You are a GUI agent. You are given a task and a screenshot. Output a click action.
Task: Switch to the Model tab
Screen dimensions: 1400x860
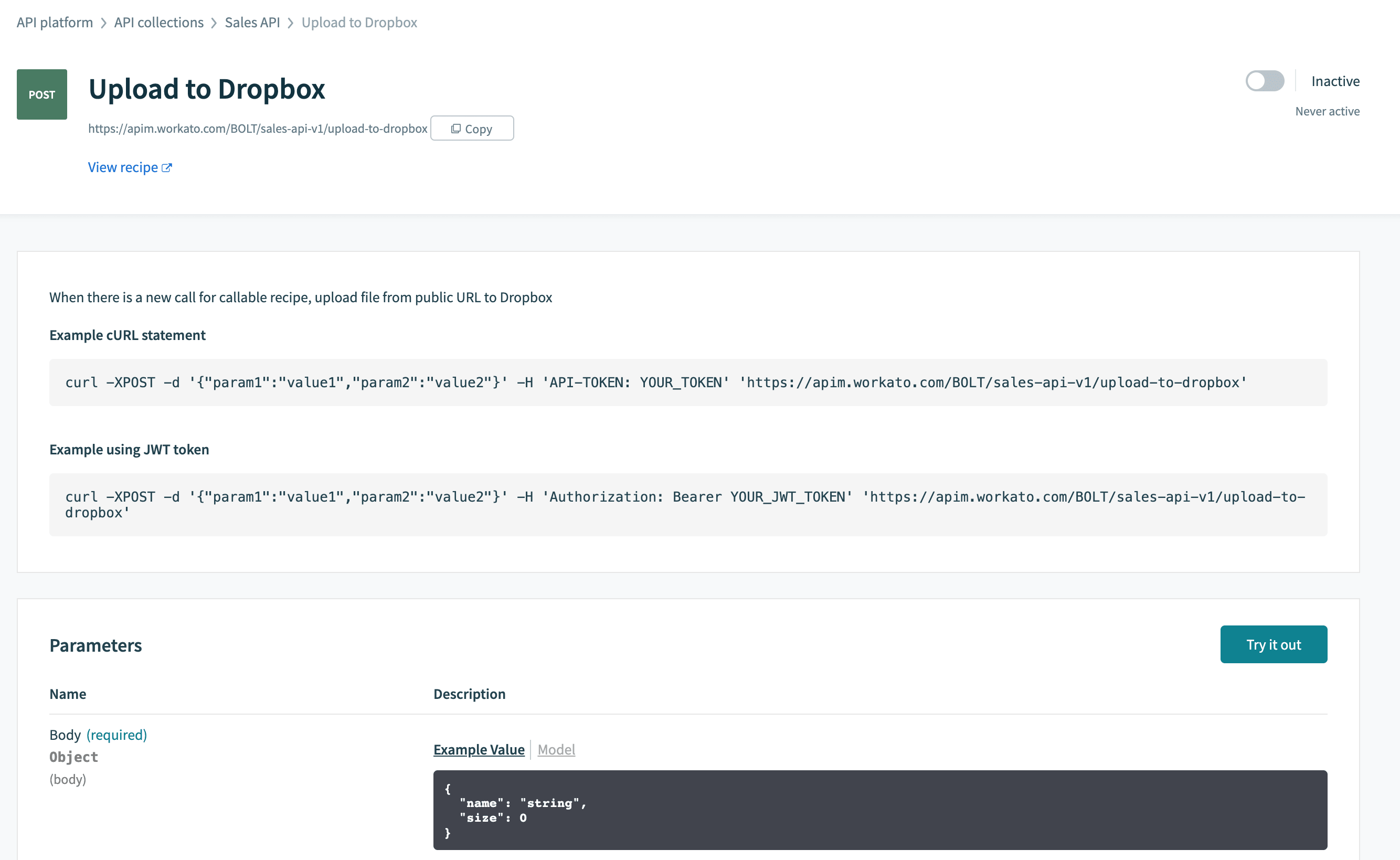point(556,750)
